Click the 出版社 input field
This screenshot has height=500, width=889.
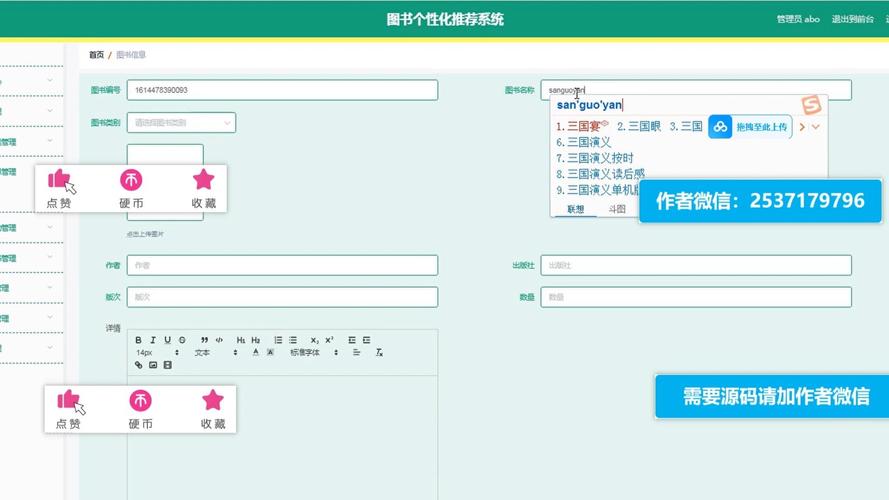coord(696,265)
